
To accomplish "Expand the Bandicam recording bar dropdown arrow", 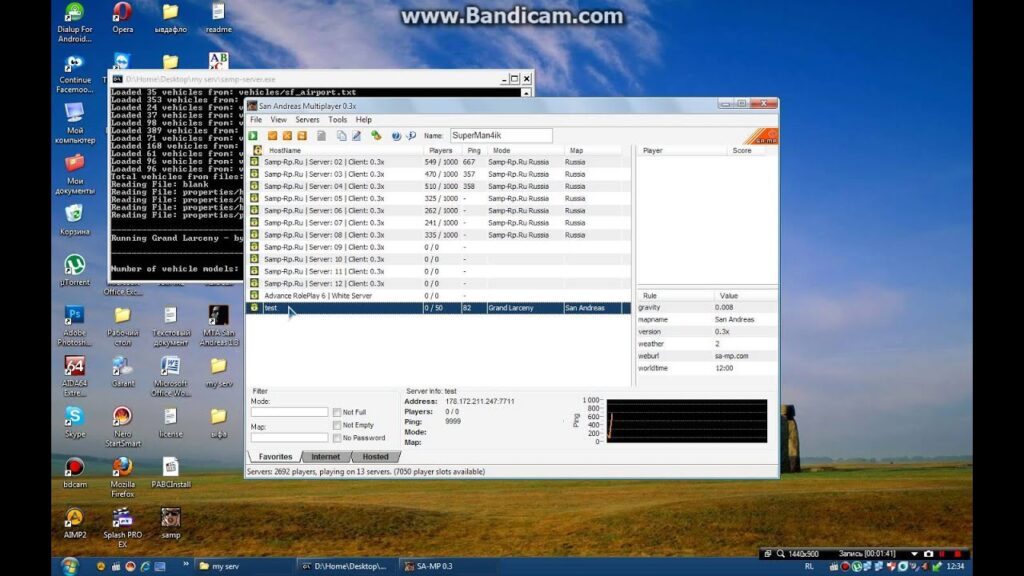I will pos(914,554).
